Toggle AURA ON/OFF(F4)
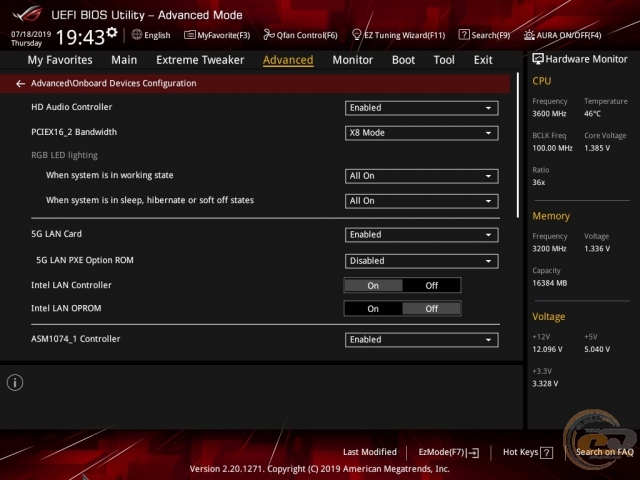640x480 pixels. pos(562,35)
